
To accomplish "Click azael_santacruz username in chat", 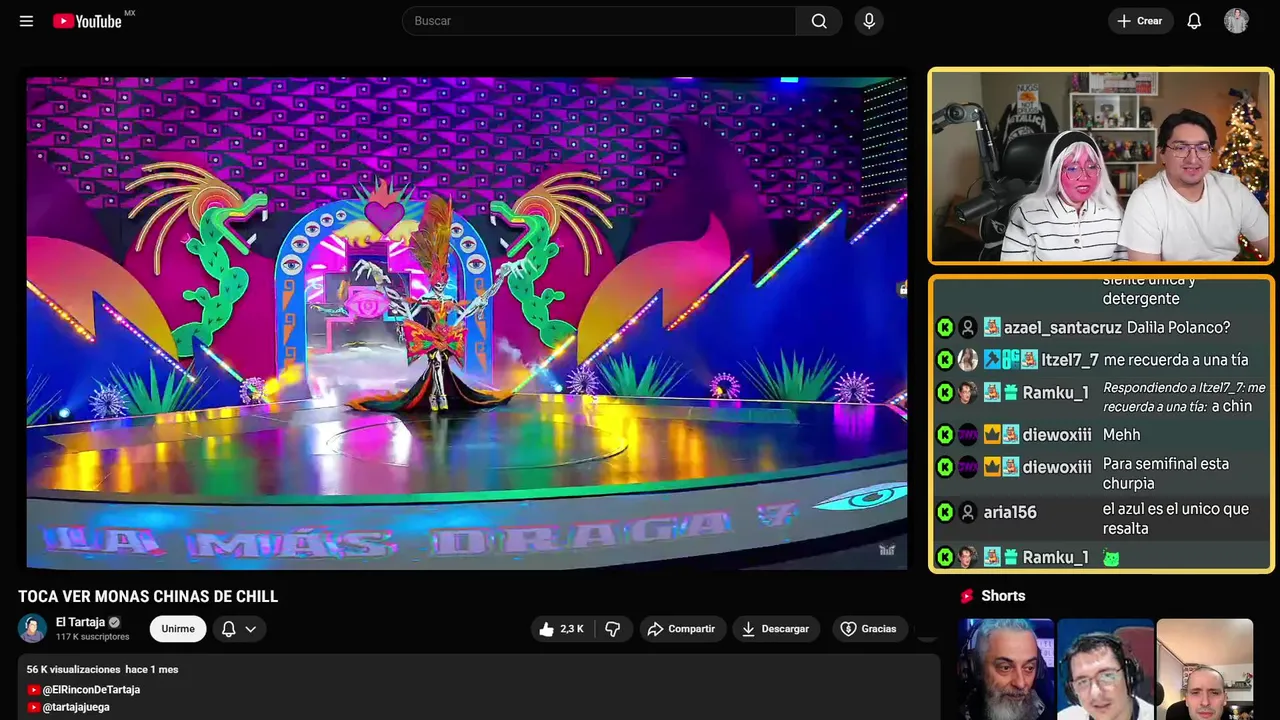I will [1062, 328].
